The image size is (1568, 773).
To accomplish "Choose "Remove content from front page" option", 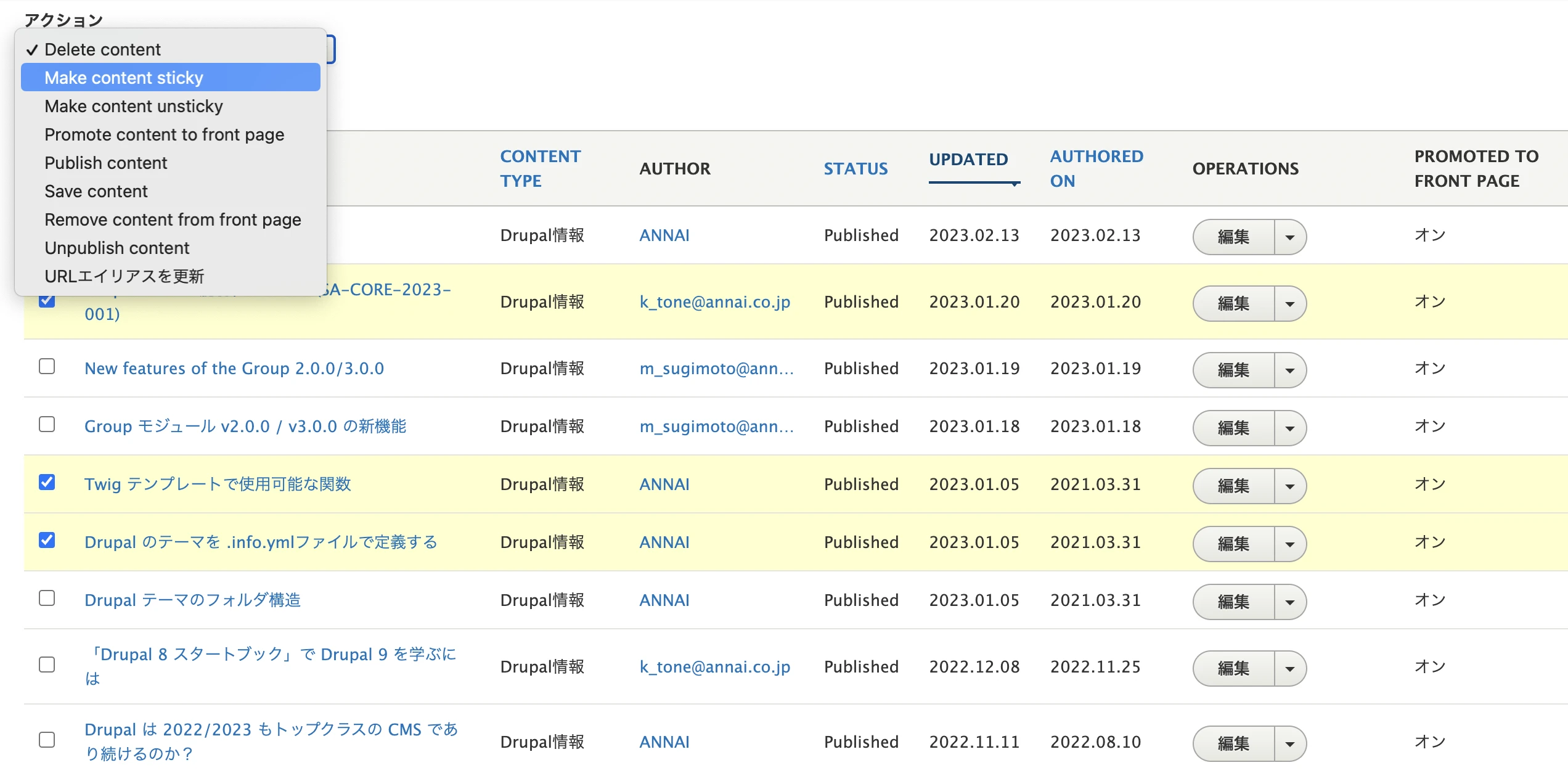I will (173, 219).
